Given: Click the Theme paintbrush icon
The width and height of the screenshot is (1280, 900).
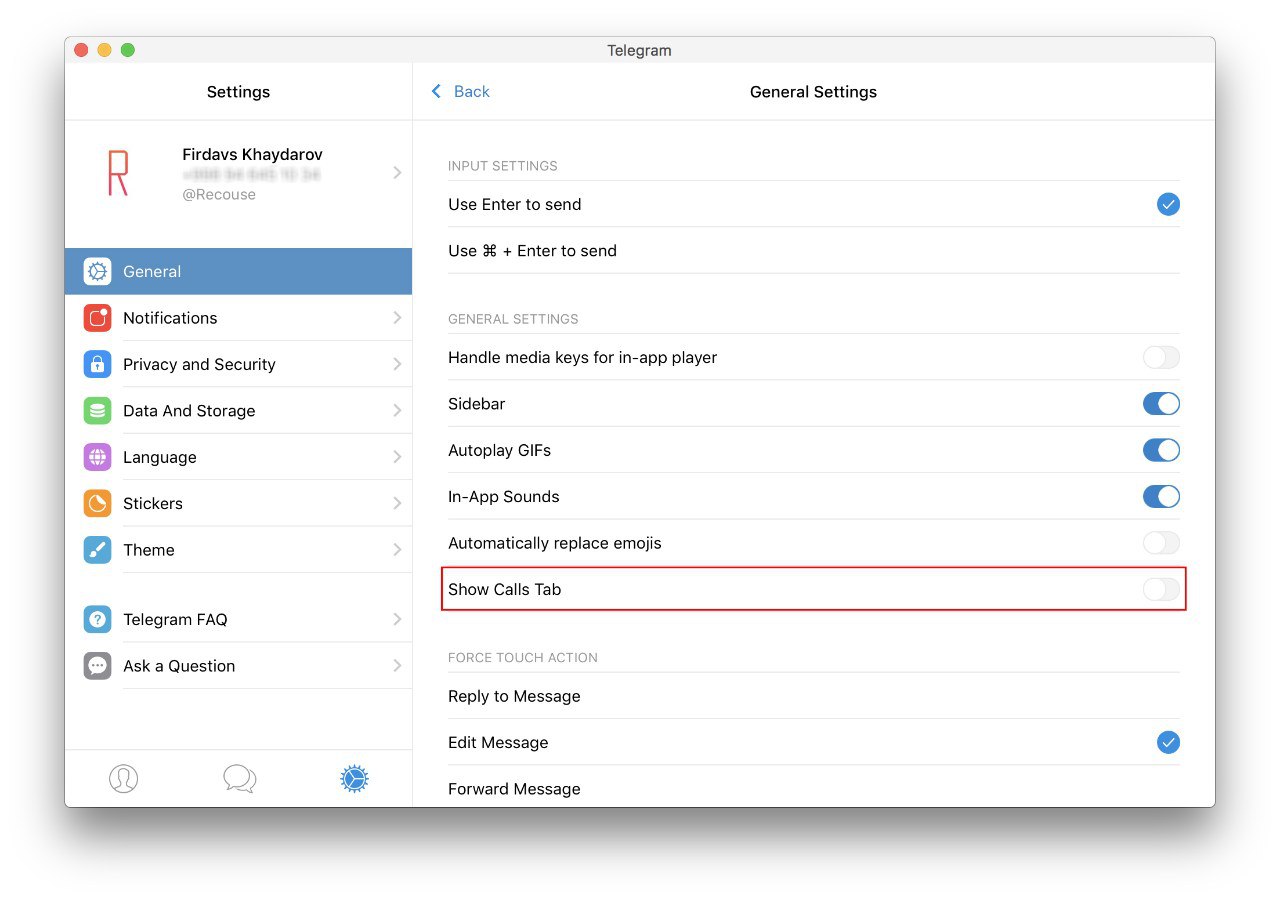Looking at the screenshot, I should 97,550.
